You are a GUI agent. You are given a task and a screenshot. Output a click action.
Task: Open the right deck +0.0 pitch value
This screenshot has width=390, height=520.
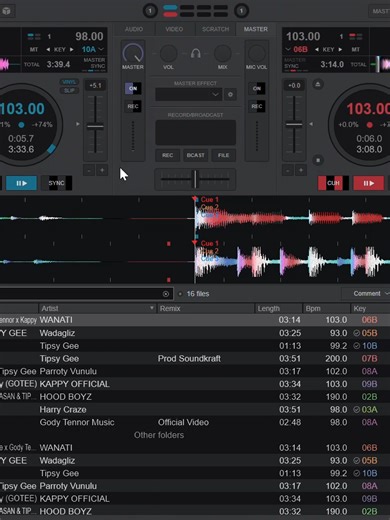pos(294,86)
